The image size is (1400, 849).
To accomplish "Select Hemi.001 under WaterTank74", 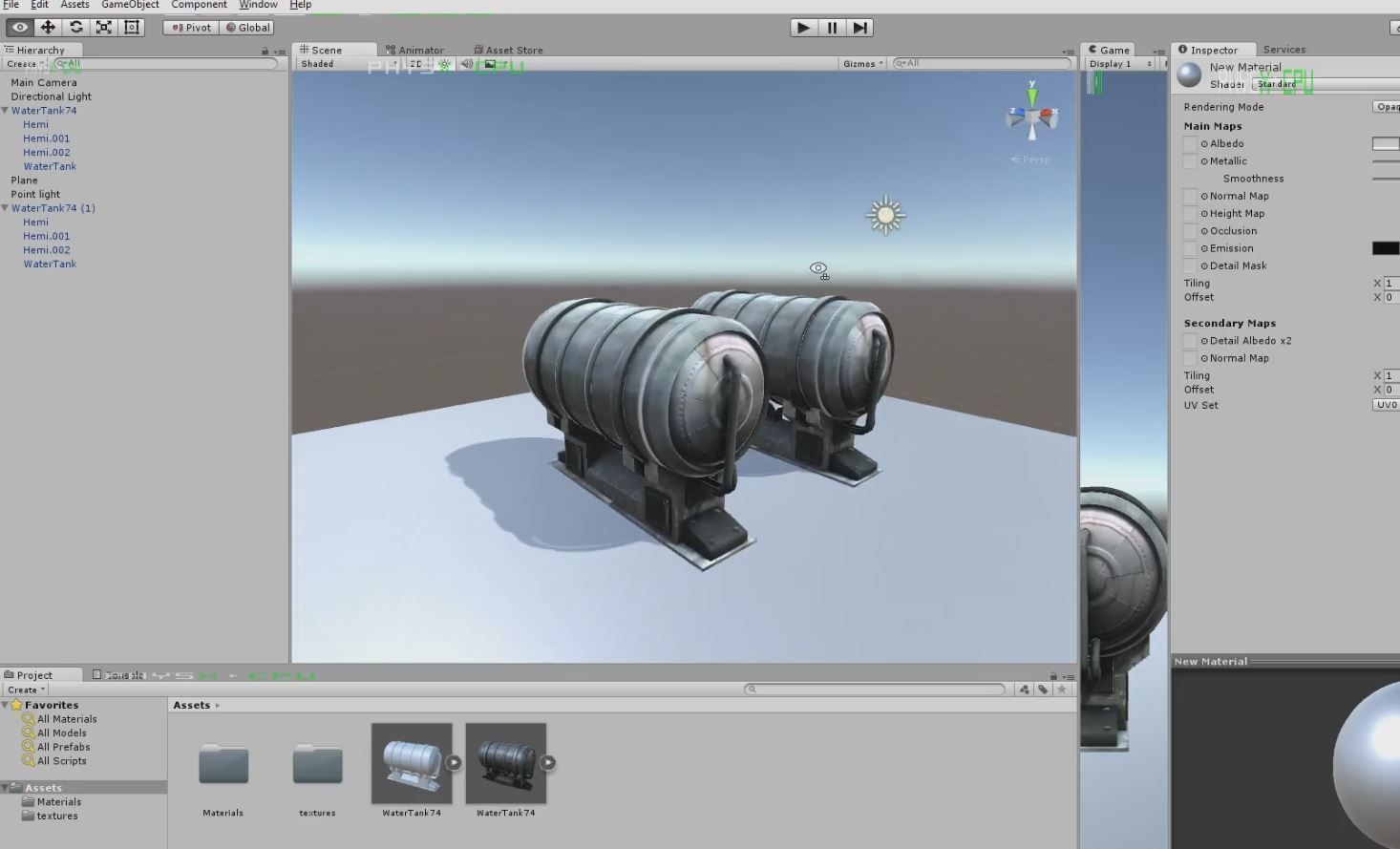I will click(x=47, y=138).
